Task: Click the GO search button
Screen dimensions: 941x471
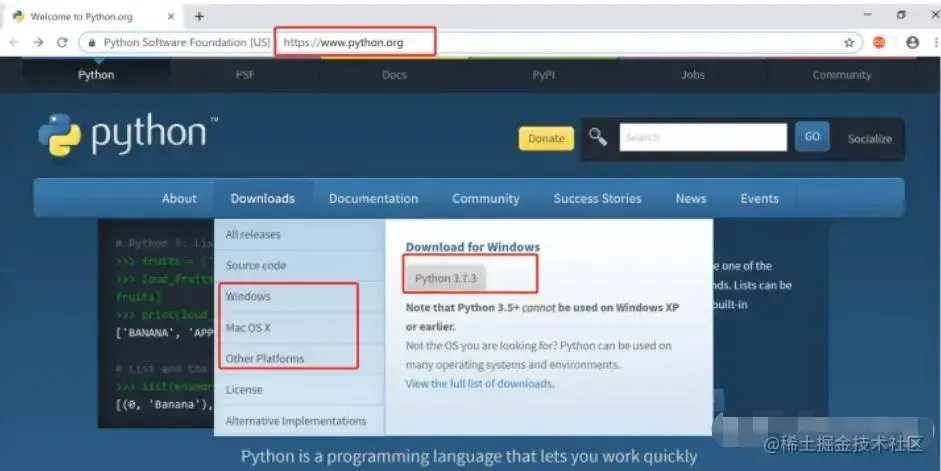Action: pyautogui.click(x=812, y=137)
